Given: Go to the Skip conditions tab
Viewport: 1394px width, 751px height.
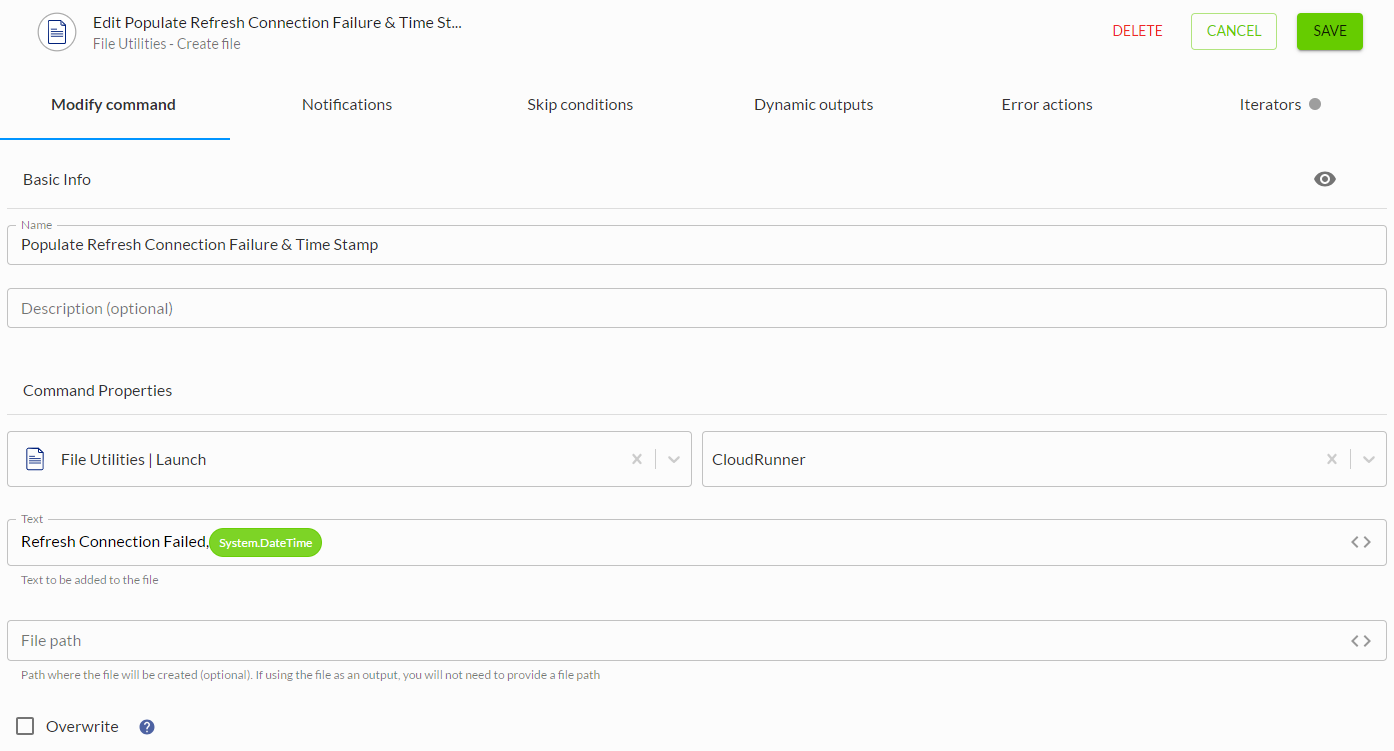Looking at the screenshot, I should point(580,105).
